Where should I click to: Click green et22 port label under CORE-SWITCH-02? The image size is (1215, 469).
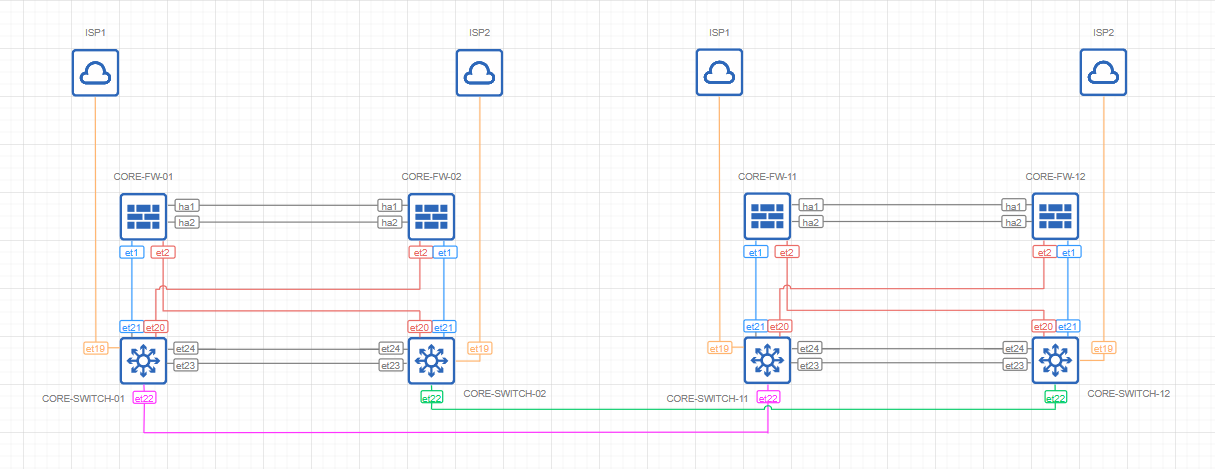coord(432,398)
